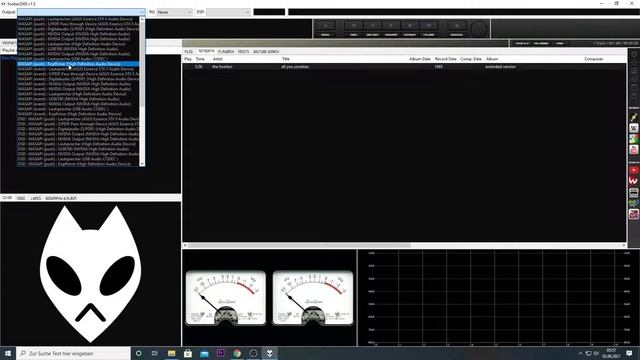640x360 pixels.
Task: Show the COVER tab
Action: click(x=7, y=198)
